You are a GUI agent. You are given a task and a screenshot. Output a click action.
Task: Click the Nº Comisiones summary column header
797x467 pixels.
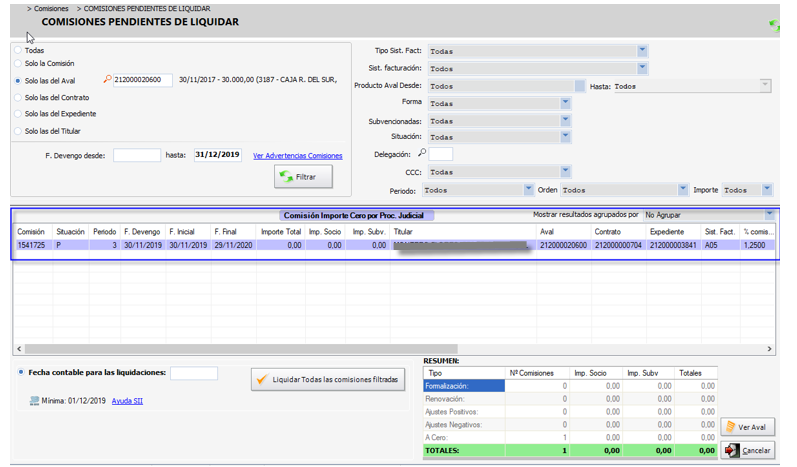point(537,373)
